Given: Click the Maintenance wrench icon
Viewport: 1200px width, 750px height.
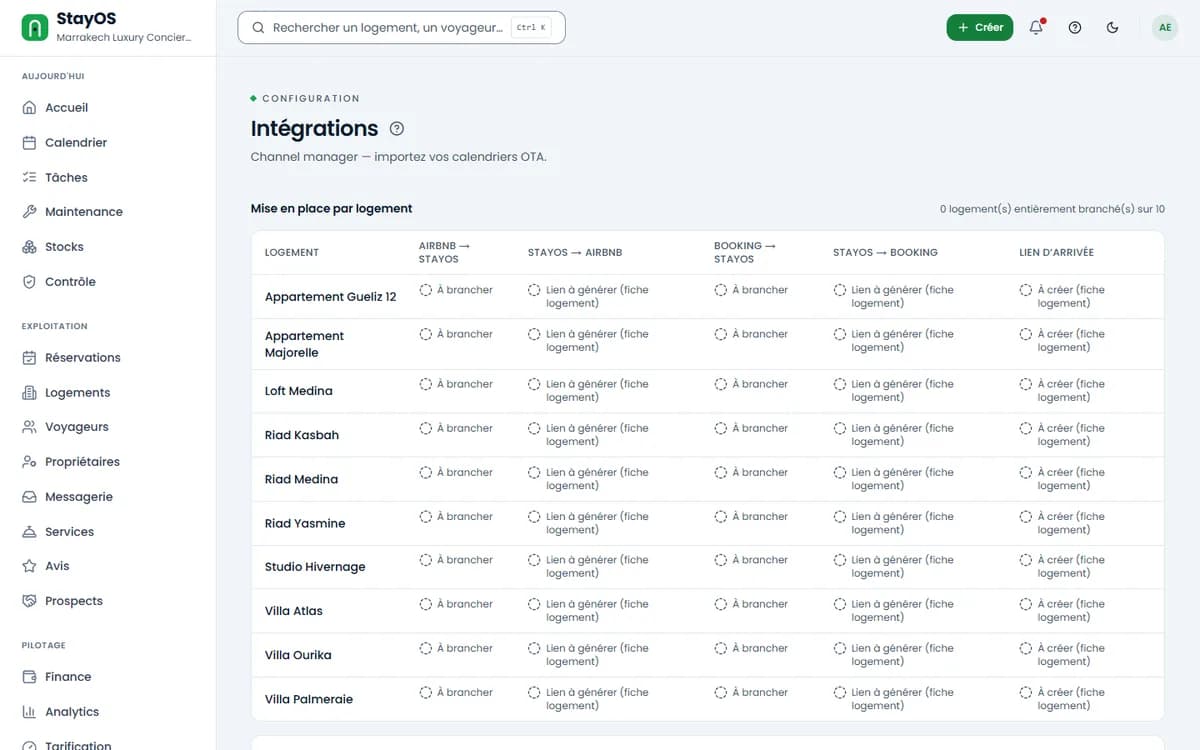Looking at the screenshot, I should pyautogui.click(x=29, y=212).
